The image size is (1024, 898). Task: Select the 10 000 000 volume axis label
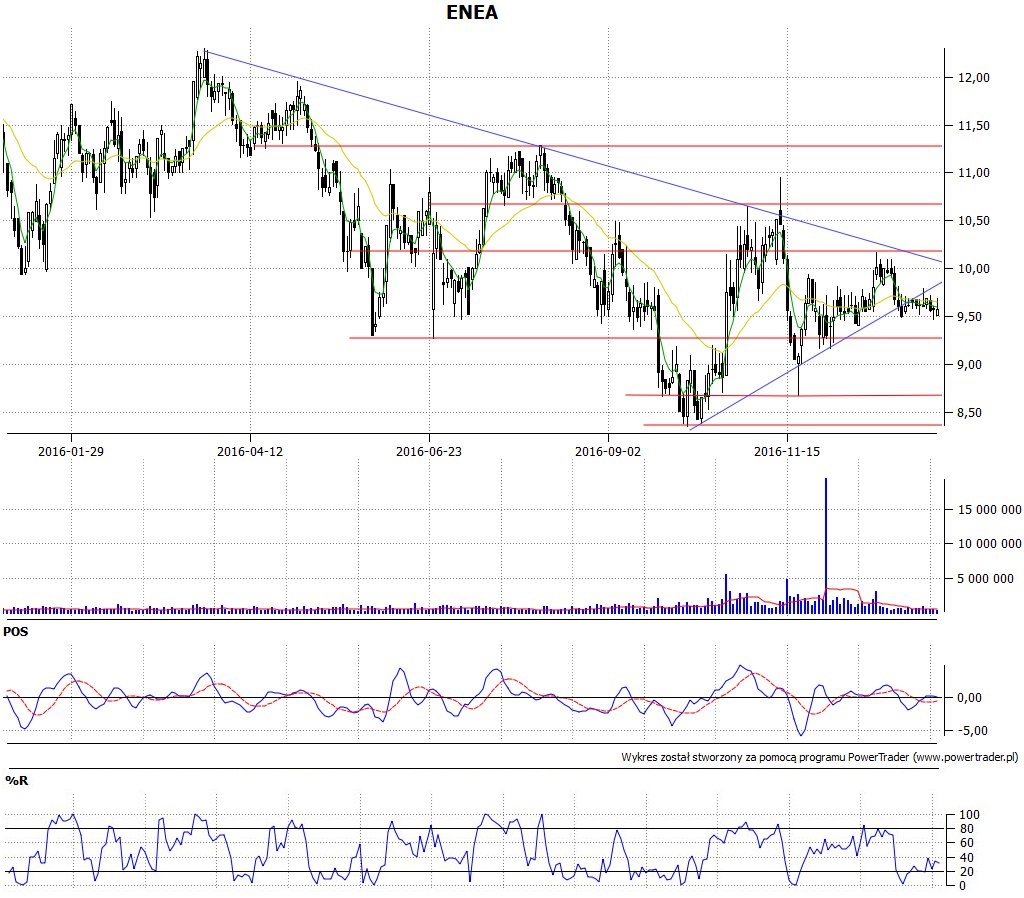click(x=989, y=543)
